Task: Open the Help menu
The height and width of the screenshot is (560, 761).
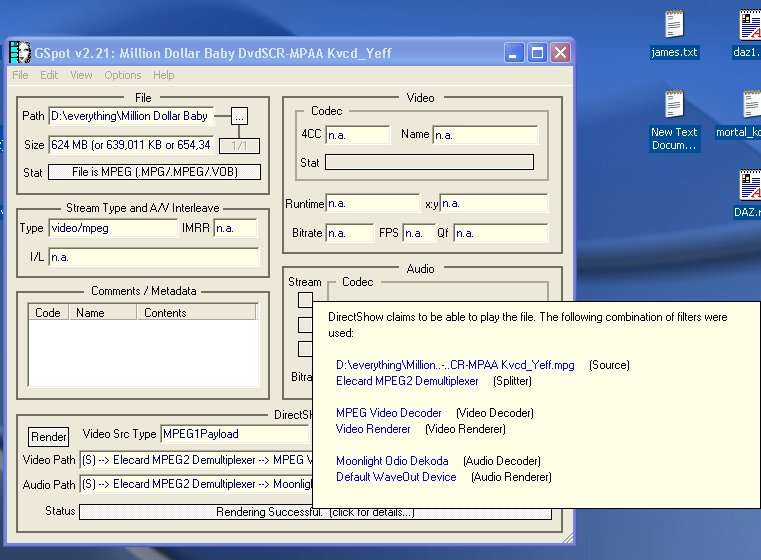Action: pos(164,75)
